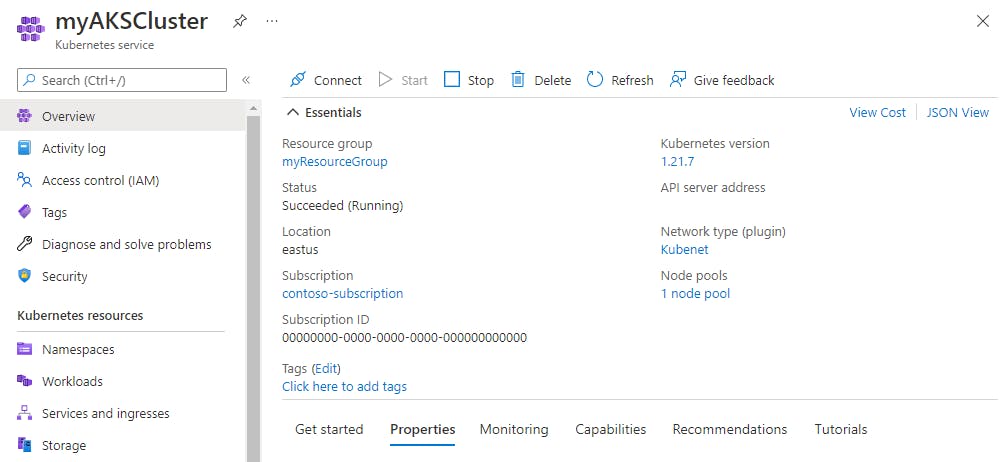Open the JSON View link

[958, 112]
